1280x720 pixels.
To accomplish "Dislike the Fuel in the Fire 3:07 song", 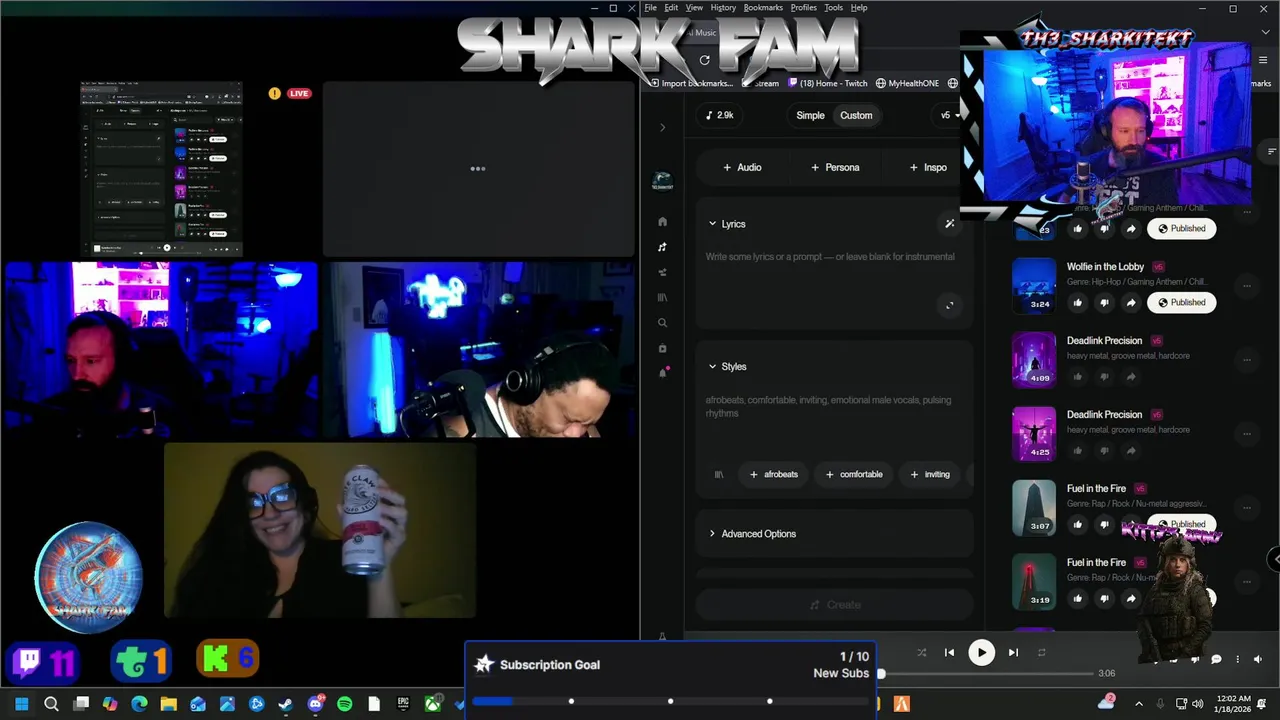I will coord(1104,525).
